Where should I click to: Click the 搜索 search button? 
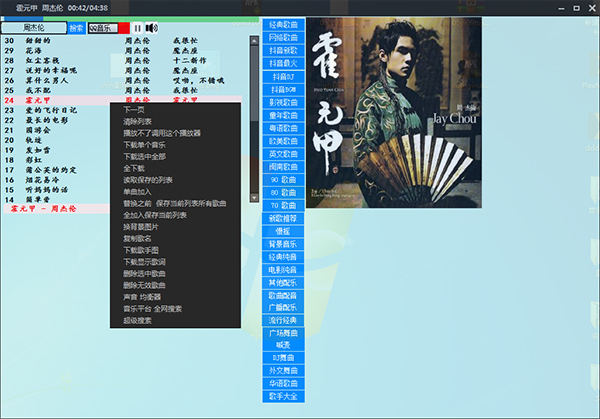coord(76,28)
